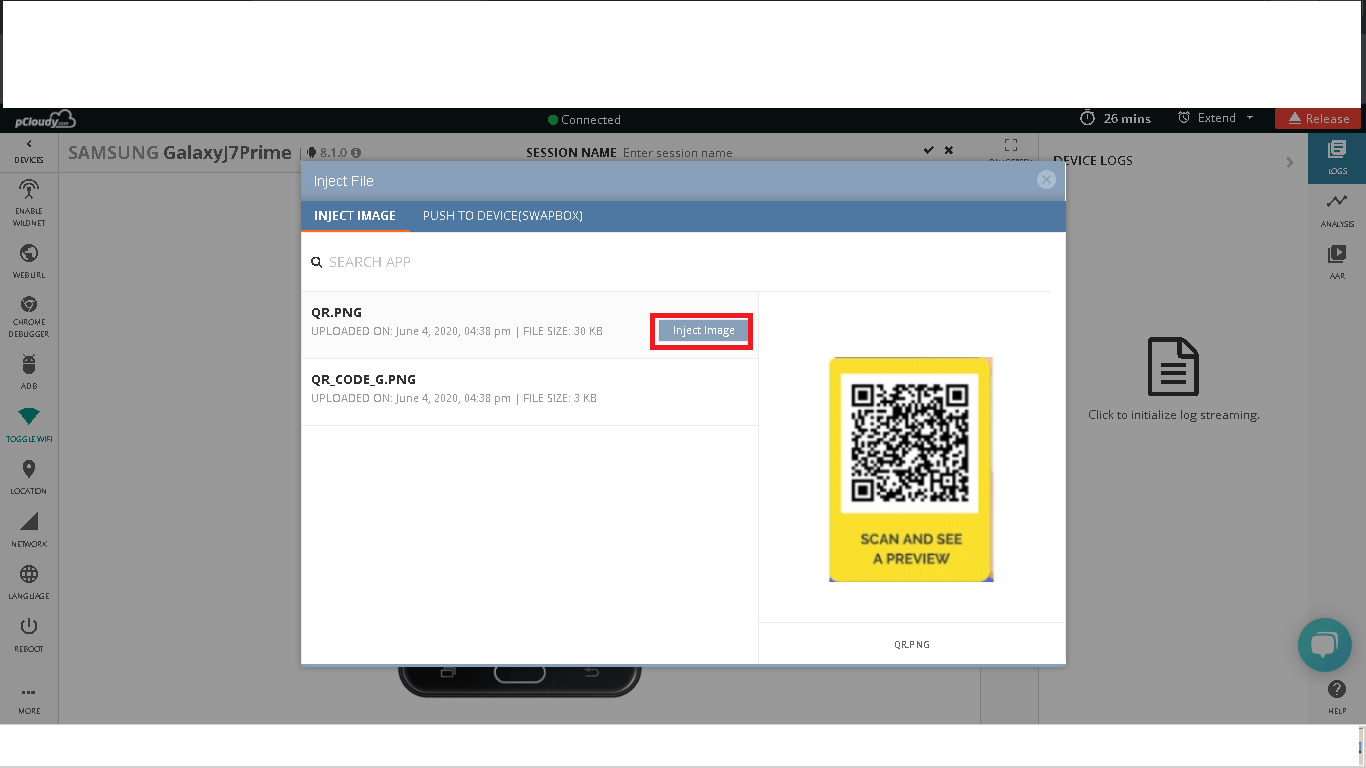This screenshot has width=1366, height=768.
Task: Click the QR code preview image
Action: [x=911, y=469]
